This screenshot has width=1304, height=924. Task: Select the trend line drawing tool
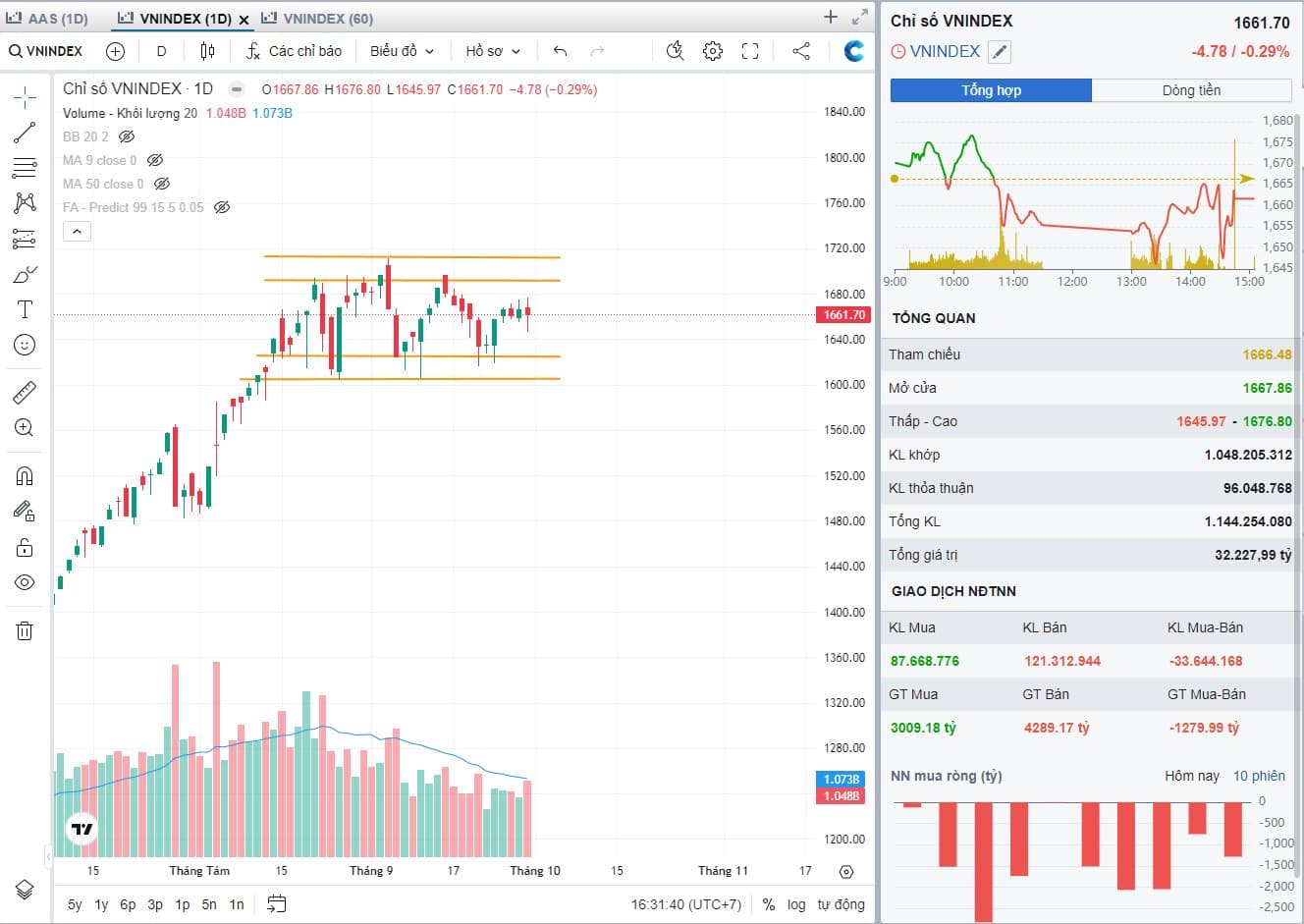click(x=25, y=133)
